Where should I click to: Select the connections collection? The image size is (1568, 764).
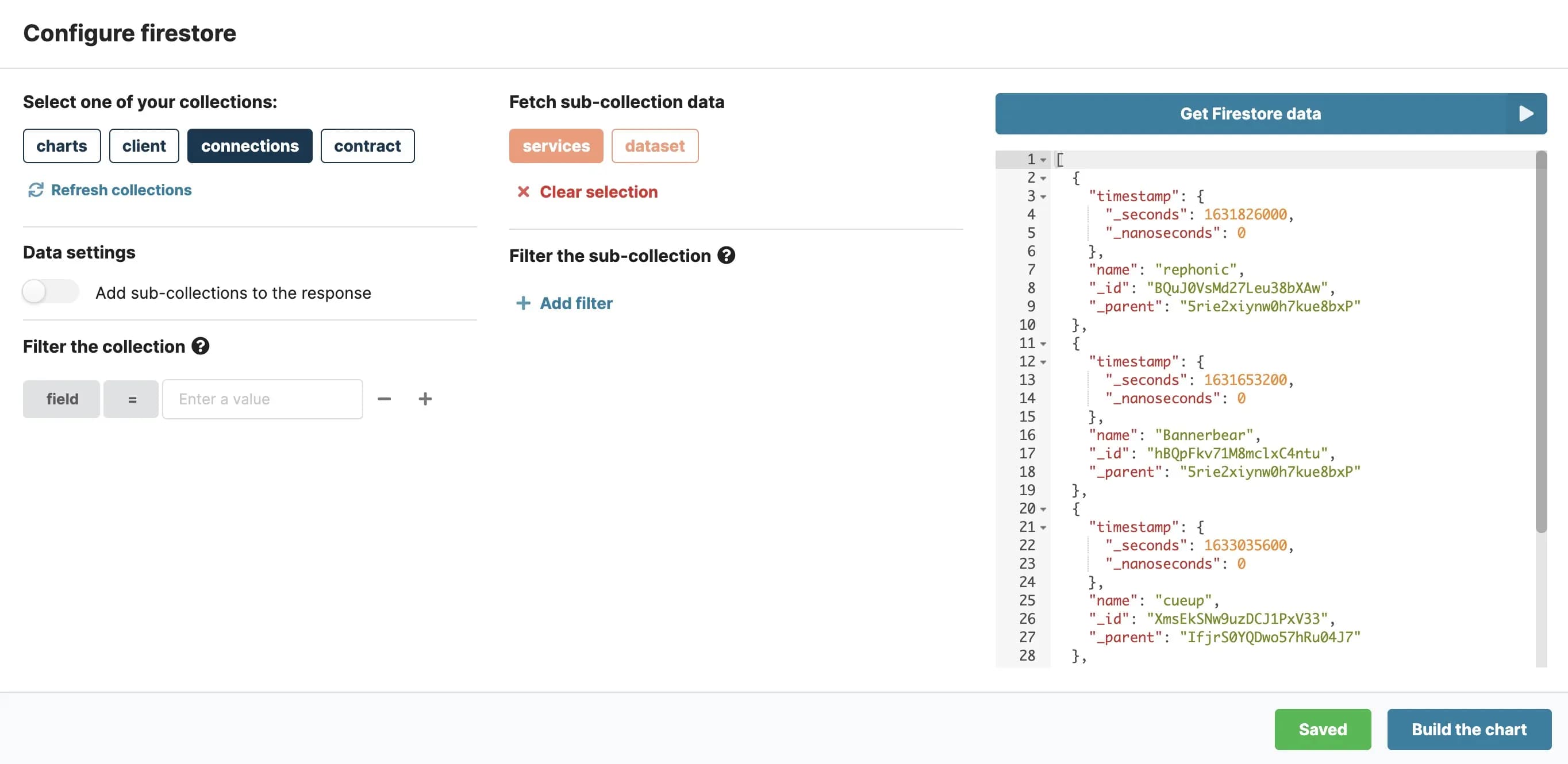point(249,145)
